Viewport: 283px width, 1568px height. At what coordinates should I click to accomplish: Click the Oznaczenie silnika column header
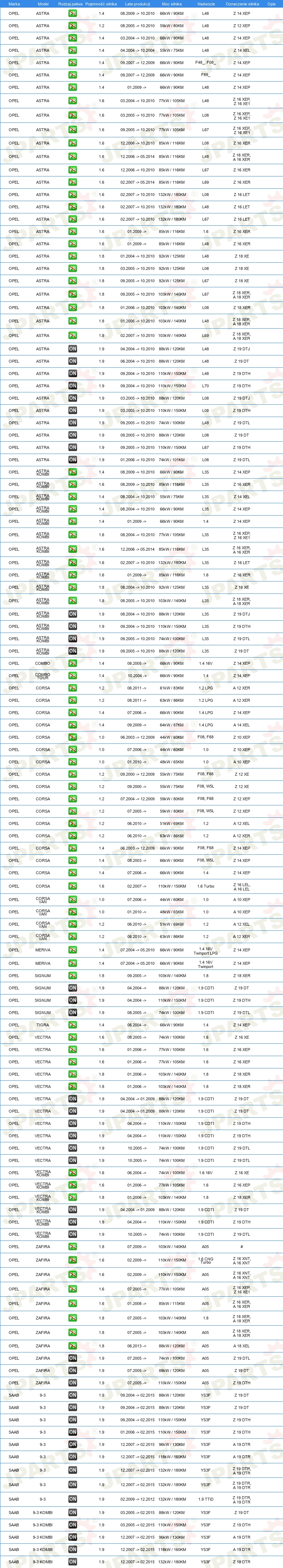click(242, 4)
